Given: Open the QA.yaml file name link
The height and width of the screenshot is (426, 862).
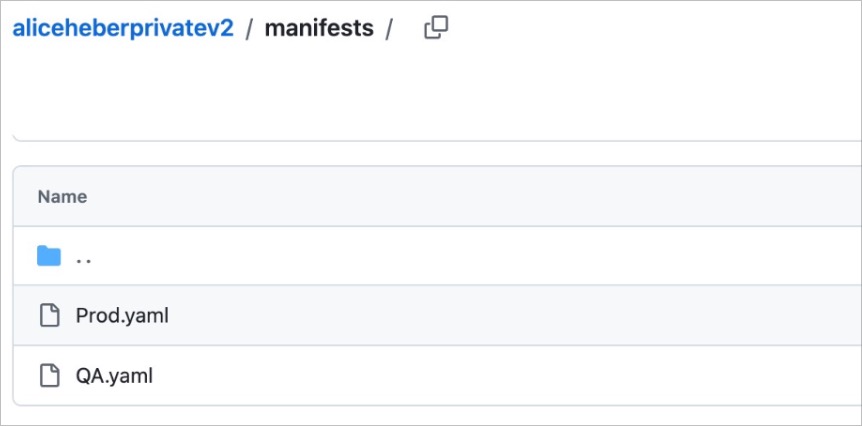Looking at the screenshot, I should [114, 376].
